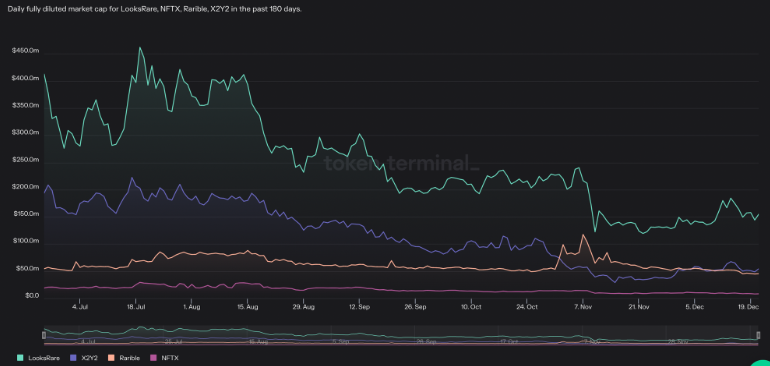Click the 15. Aug x-axis date label

coord(247,307)
